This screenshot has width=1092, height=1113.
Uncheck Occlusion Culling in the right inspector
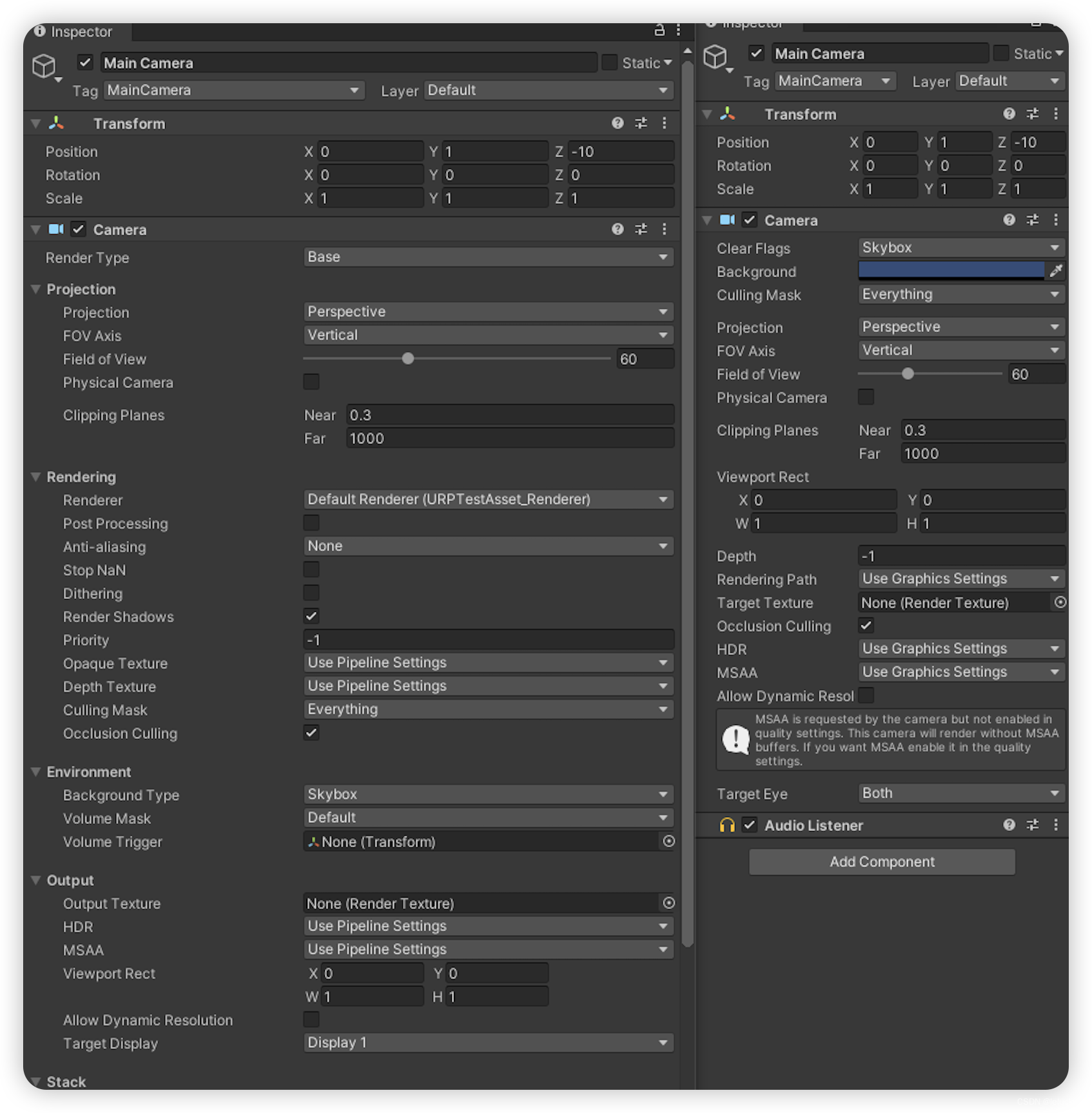866,625
